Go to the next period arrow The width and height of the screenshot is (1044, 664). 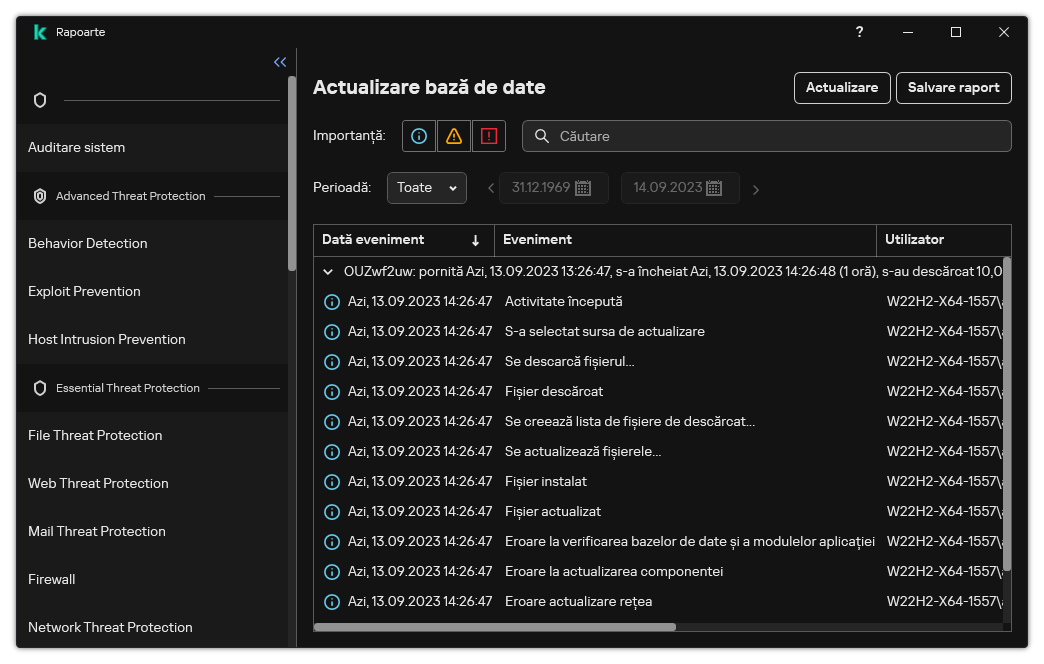pos(756,189)
